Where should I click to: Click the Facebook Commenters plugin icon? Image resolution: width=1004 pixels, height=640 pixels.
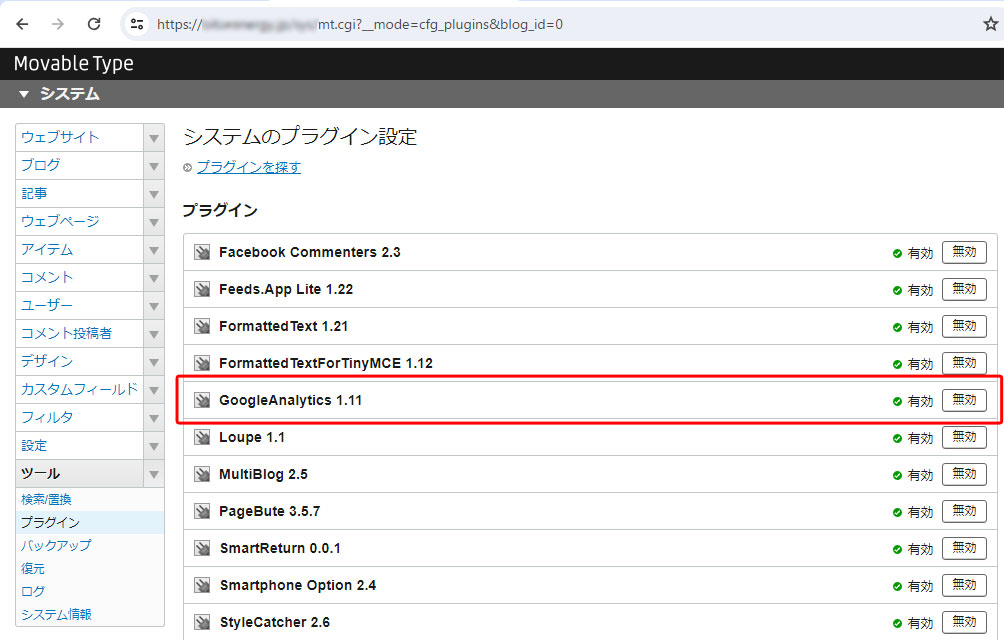202,252
